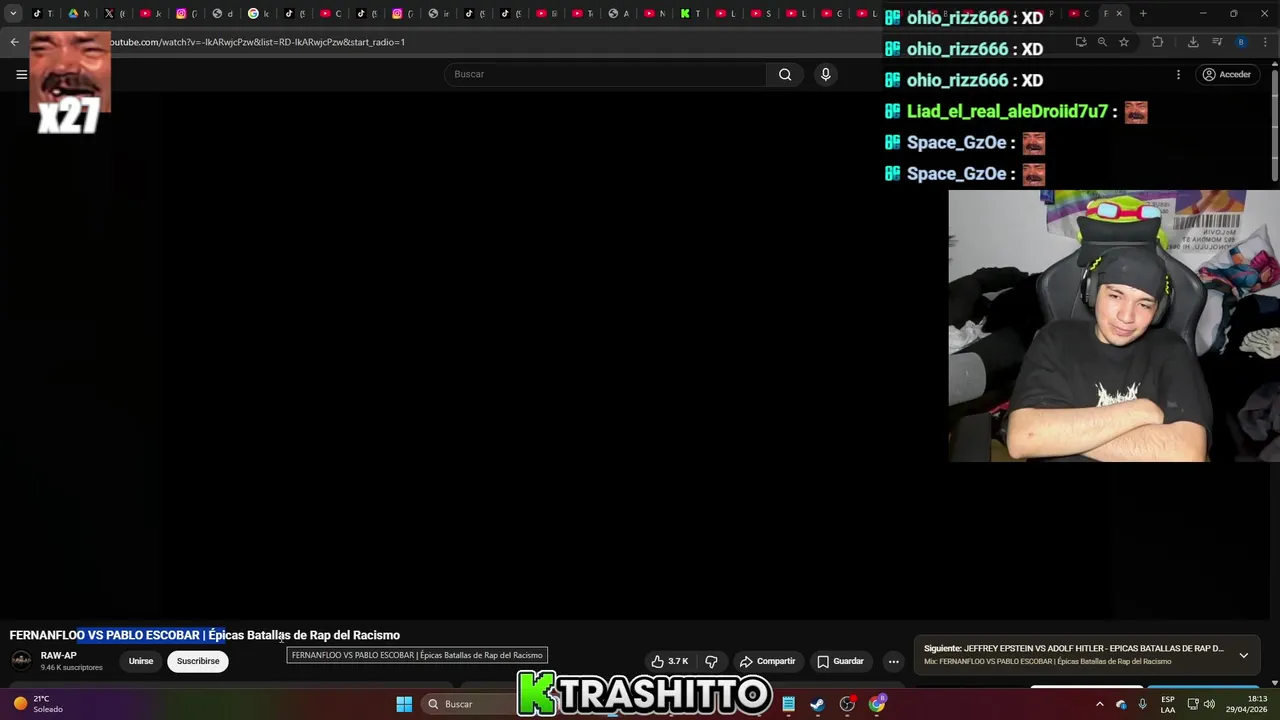The width and height of the screenshot is (1280, 720).
Task: Switch to the Google tab
Action: point(258,14)
